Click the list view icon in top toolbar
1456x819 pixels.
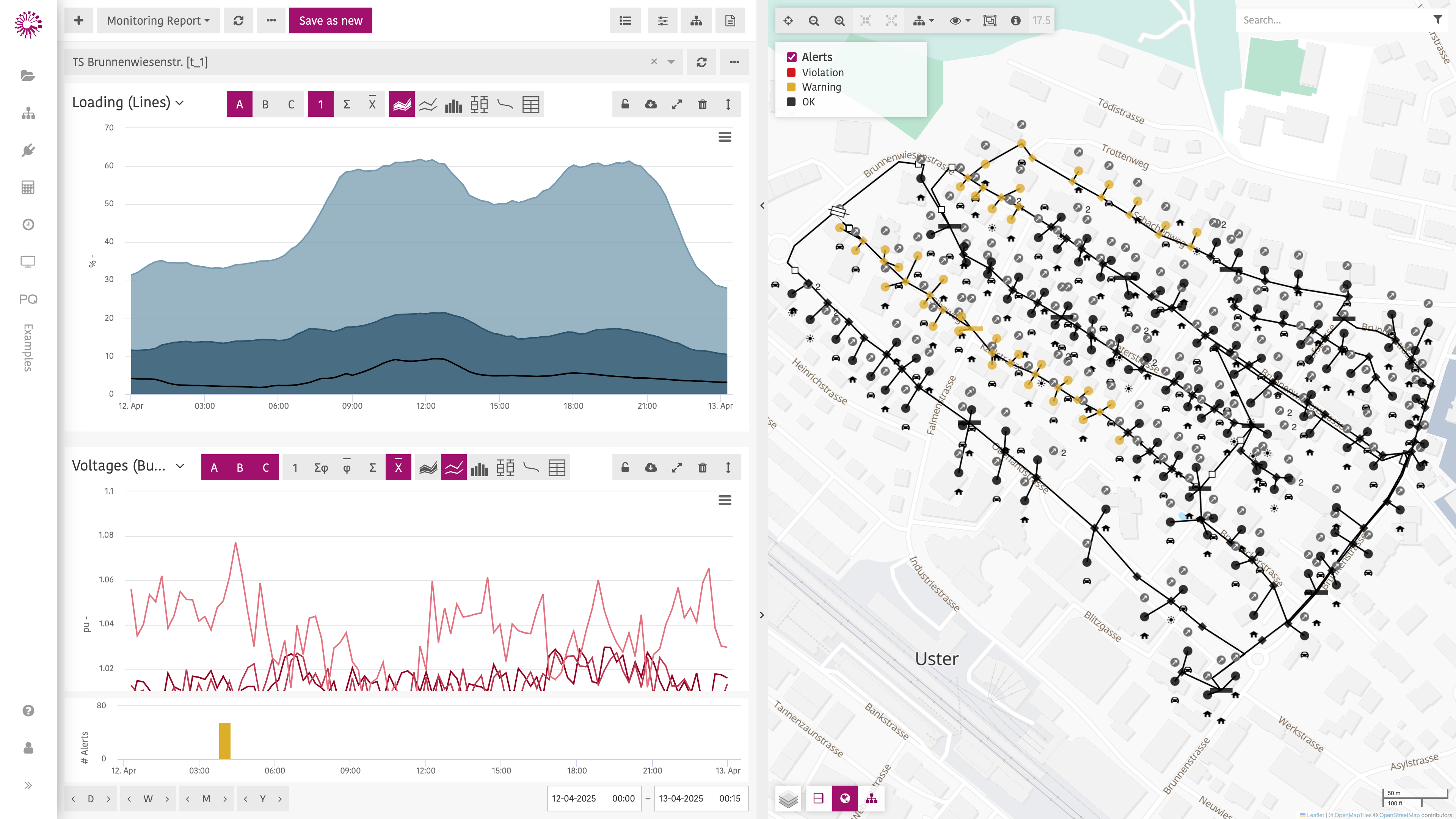coord(625,20)
